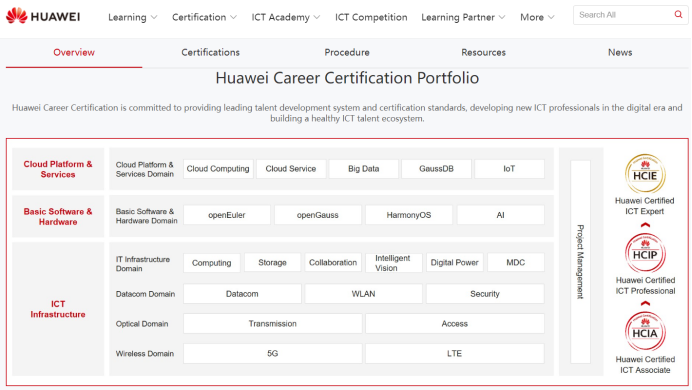This screenshot has height=390, width=692.
Task: Click the HCIP badge icon
Action: pyautogui.click(x=645, y=253)
